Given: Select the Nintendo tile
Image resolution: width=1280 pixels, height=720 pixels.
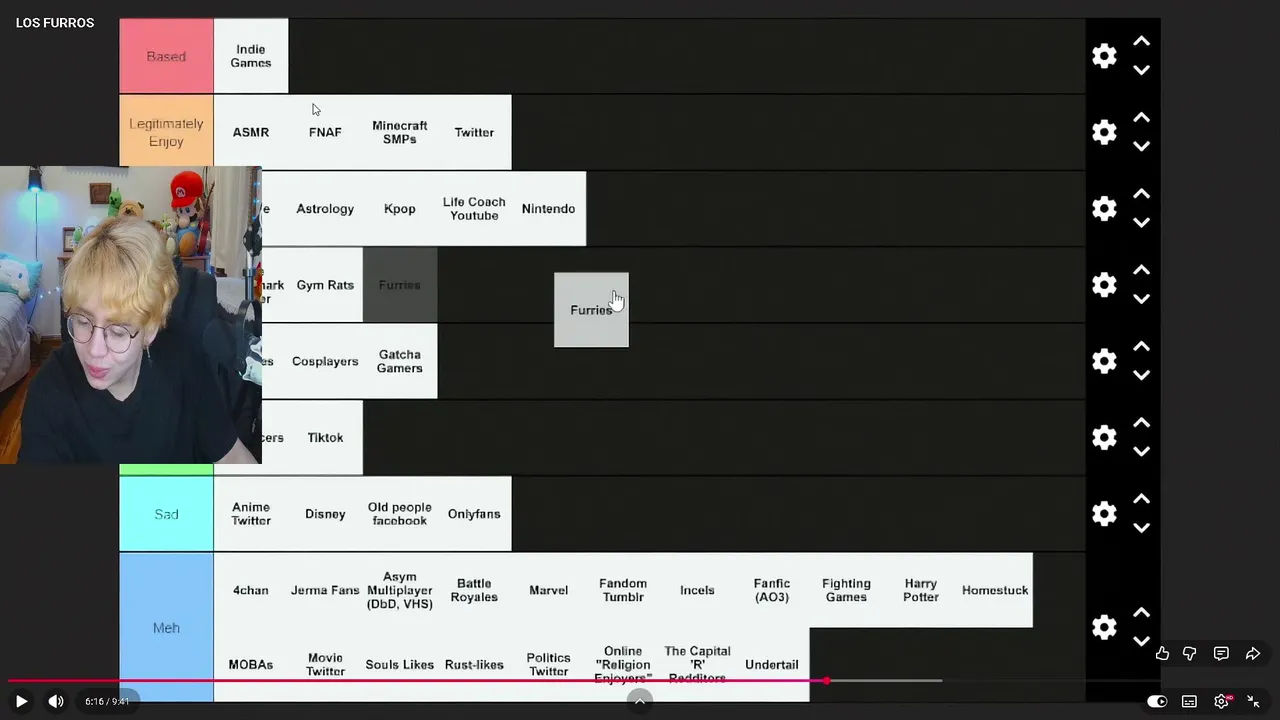Looking at the screenshot, I should coord(548,208).
